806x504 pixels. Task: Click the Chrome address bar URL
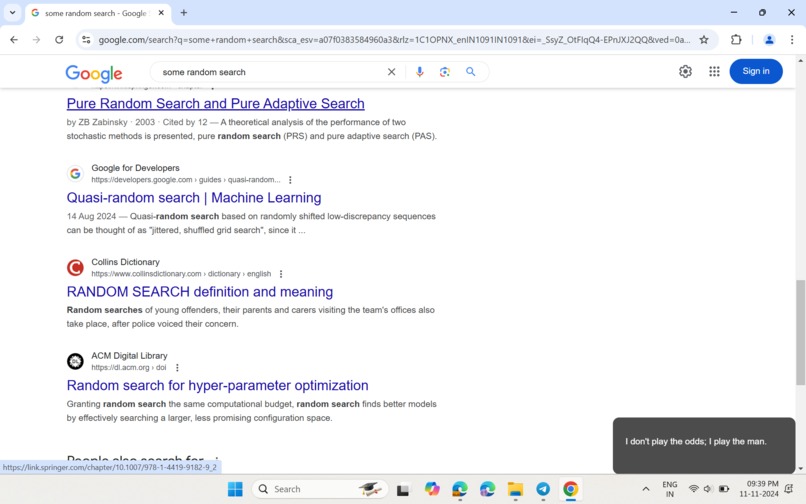click(394, 40)
